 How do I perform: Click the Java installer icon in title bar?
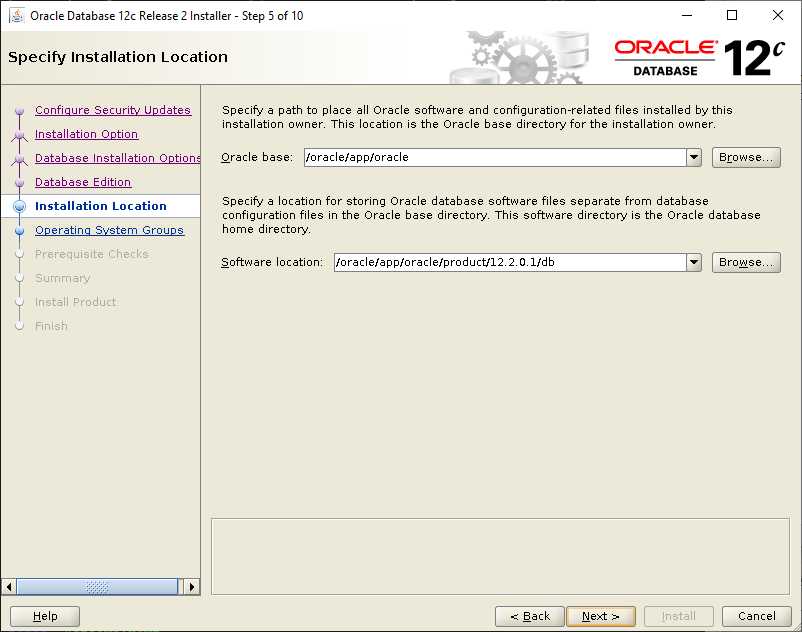(16, 15)
